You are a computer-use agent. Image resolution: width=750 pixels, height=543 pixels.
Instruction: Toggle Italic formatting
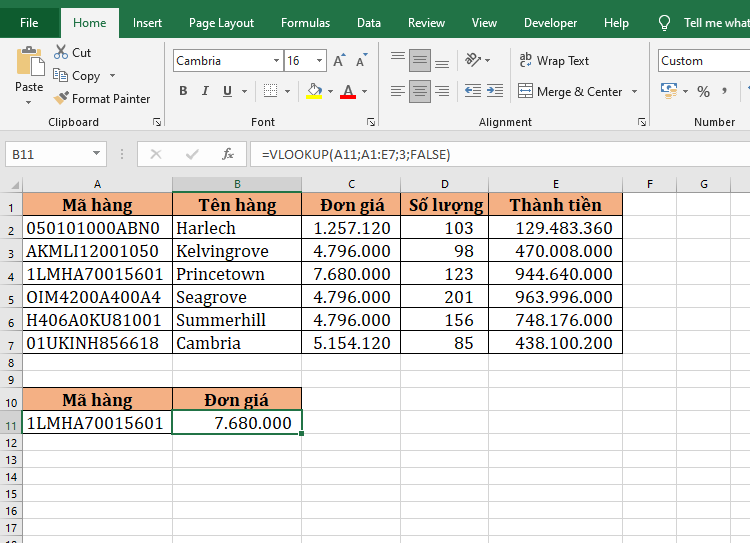(x=206, y=92)
